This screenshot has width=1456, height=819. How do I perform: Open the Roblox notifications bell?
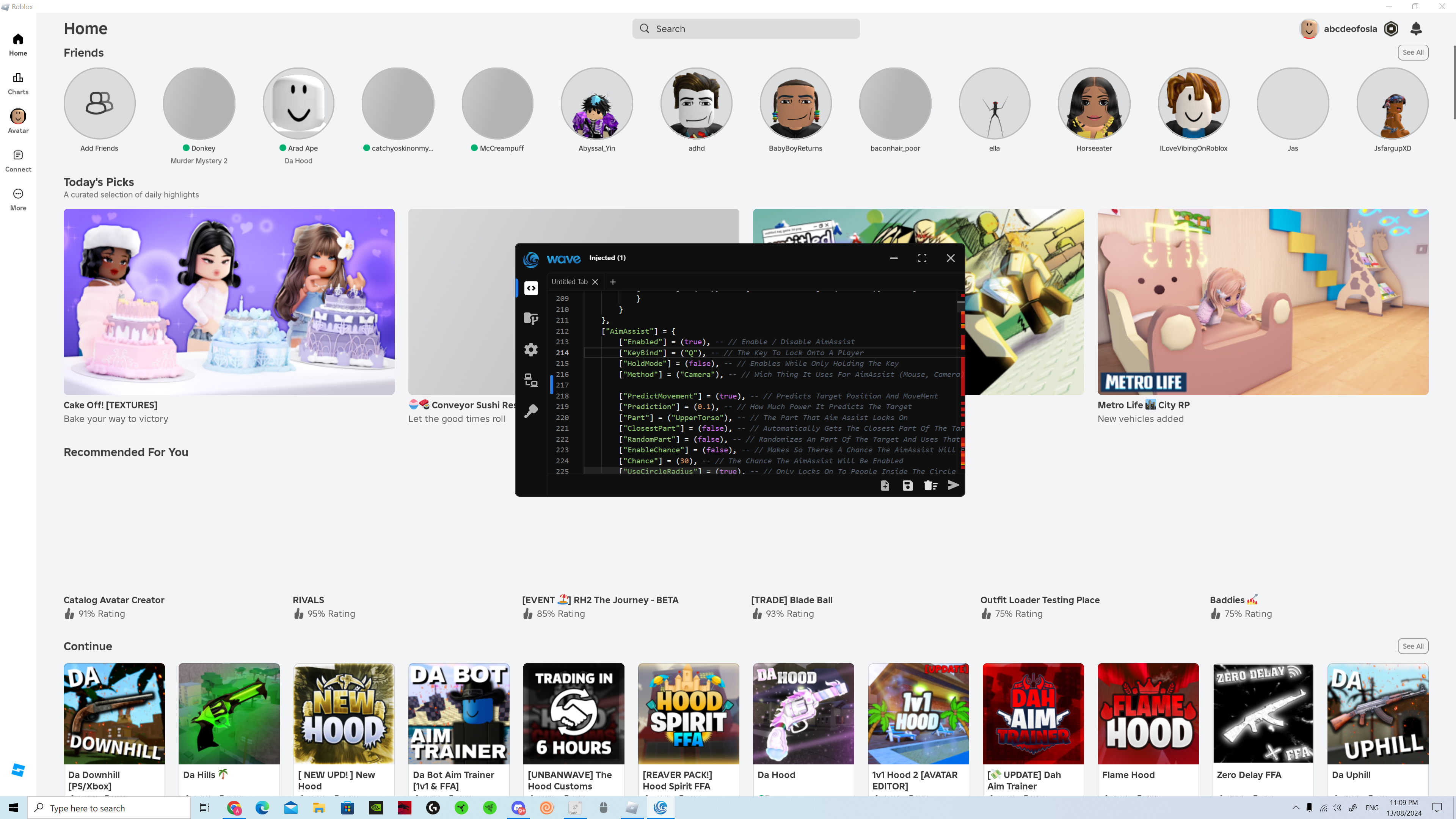[x=1416, y=28]
